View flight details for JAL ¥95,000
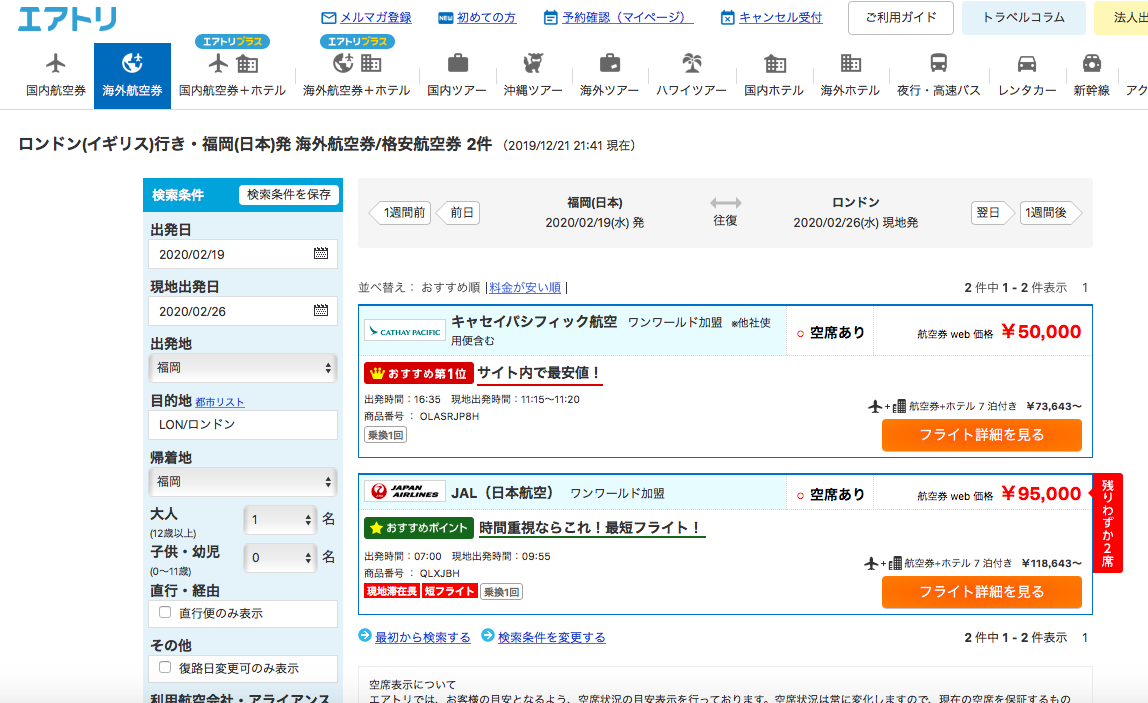 point(982,592)
